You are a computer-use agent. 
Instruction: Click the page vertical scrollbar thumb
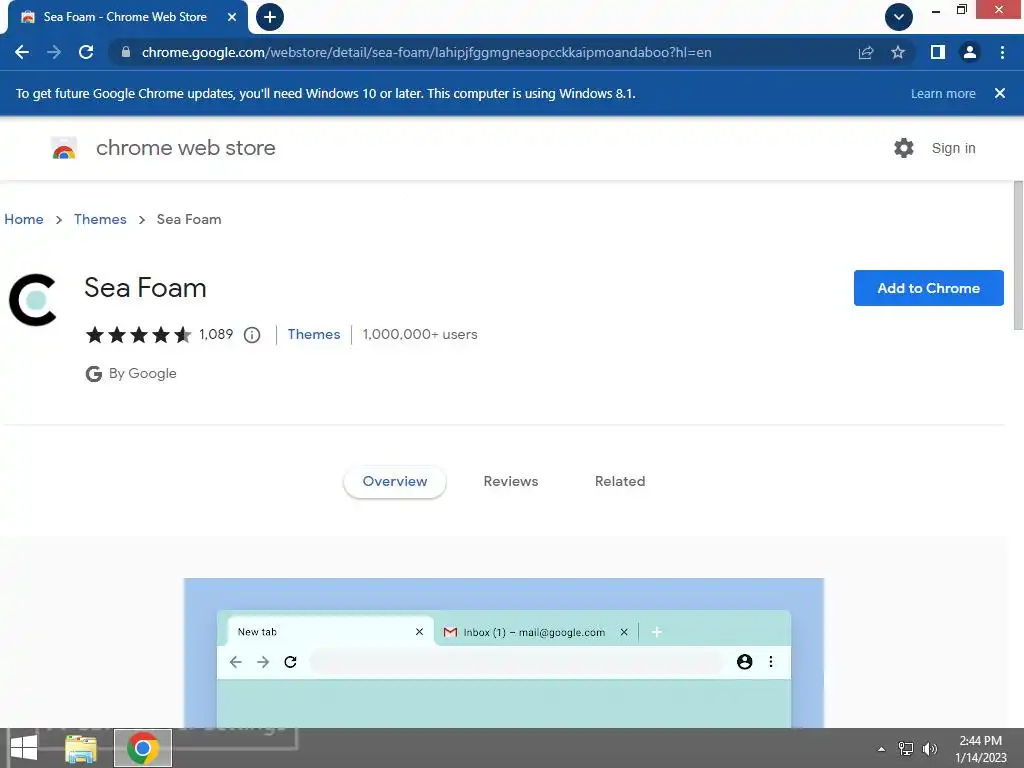point(1017,256)
